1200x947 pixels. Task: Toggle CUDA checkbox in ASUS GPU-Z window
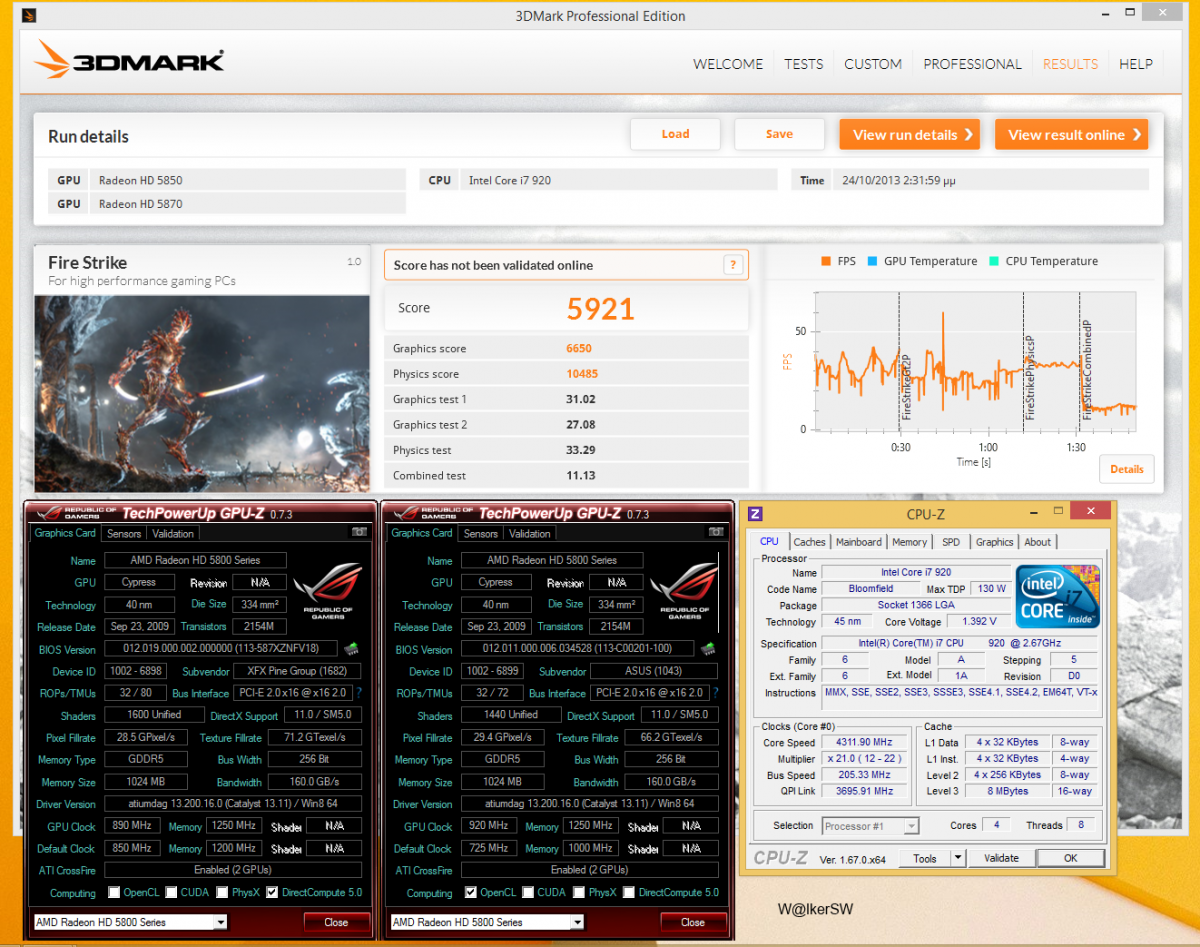tap(530, 892)
